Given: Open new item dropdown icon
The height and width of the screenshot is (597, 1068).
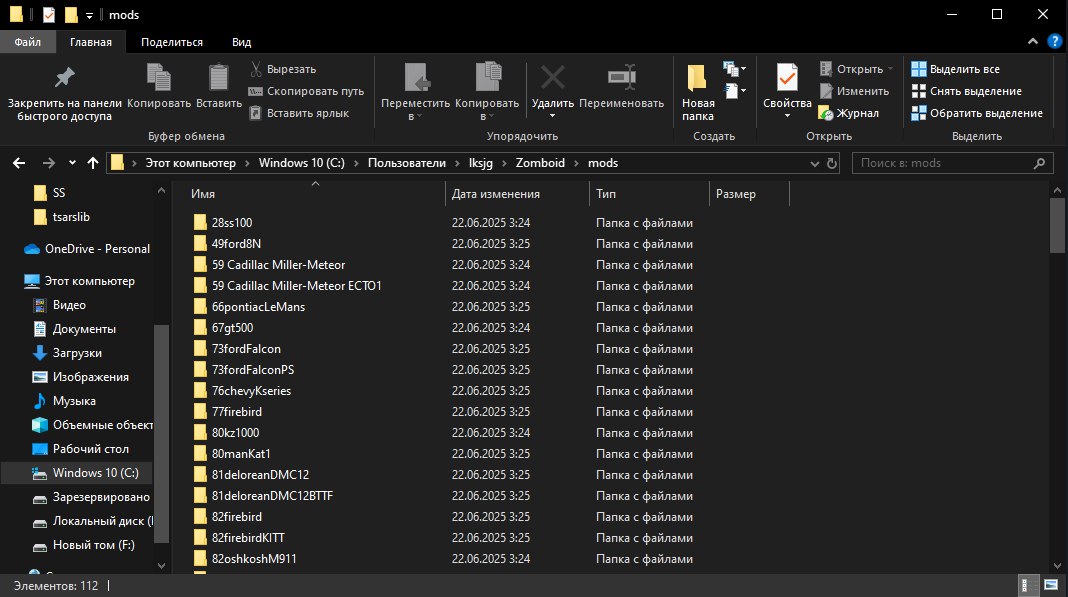Looking at the screenshot, I should point(734,69).
